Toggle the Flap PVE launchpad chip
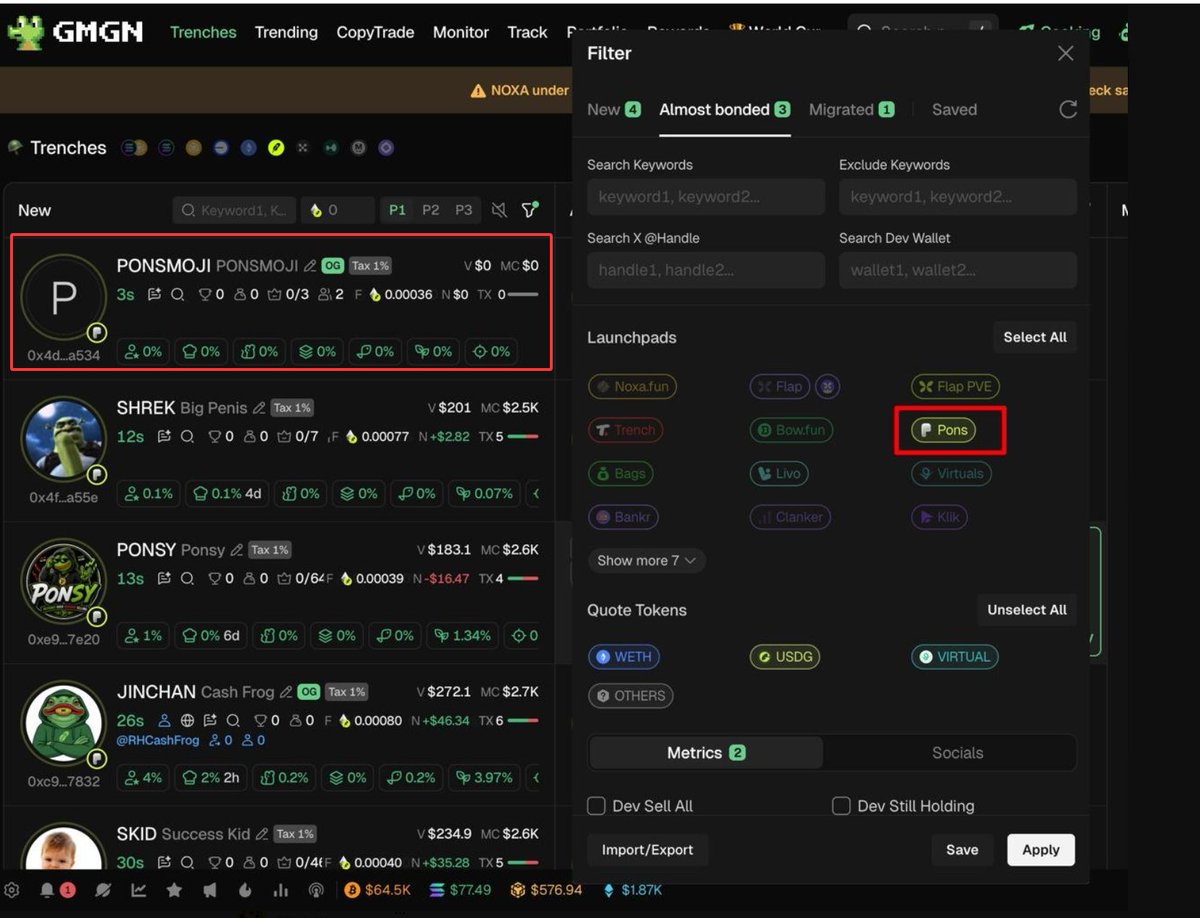 [x=956, y=387]
